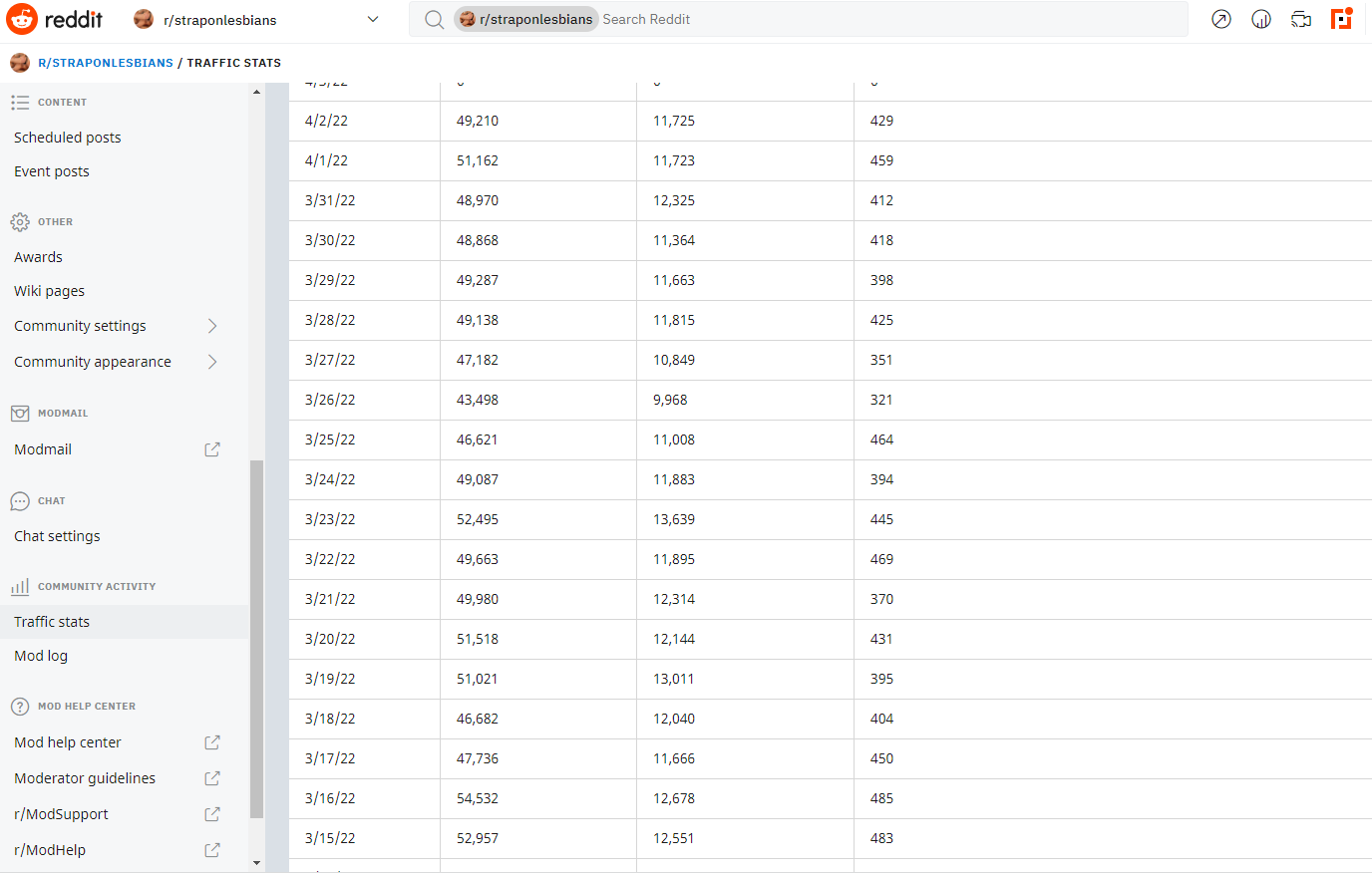This screenshot has height=877, width=1372.
Task: Click the Reddit logo home icon
Action: point(22,19)
